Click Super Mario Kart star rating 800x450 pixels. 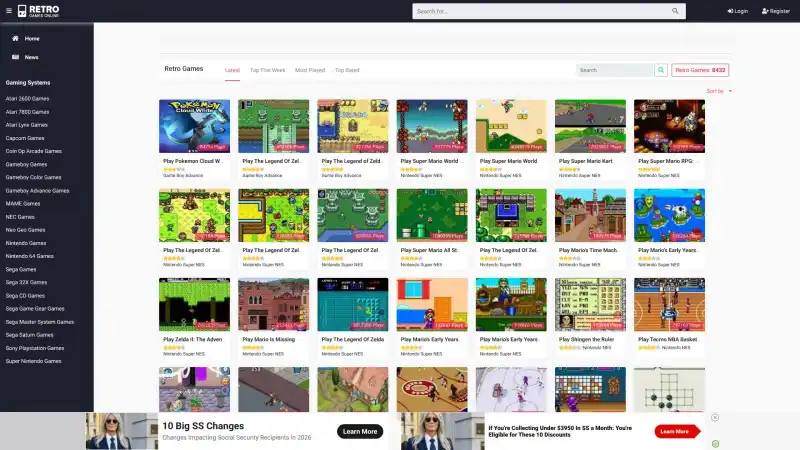click(569, 169)
